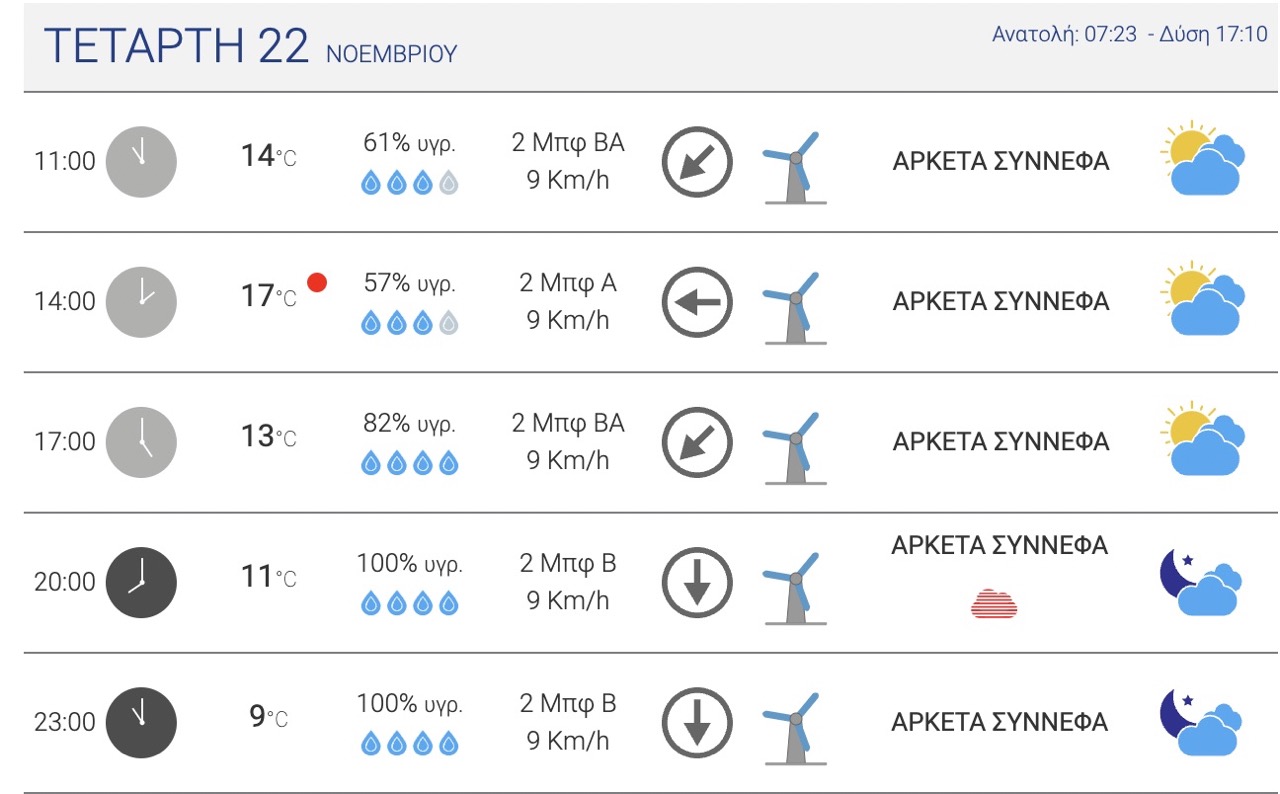
Task: Click the 2 Μπφ Α wind text
Action: pos(567,283)
